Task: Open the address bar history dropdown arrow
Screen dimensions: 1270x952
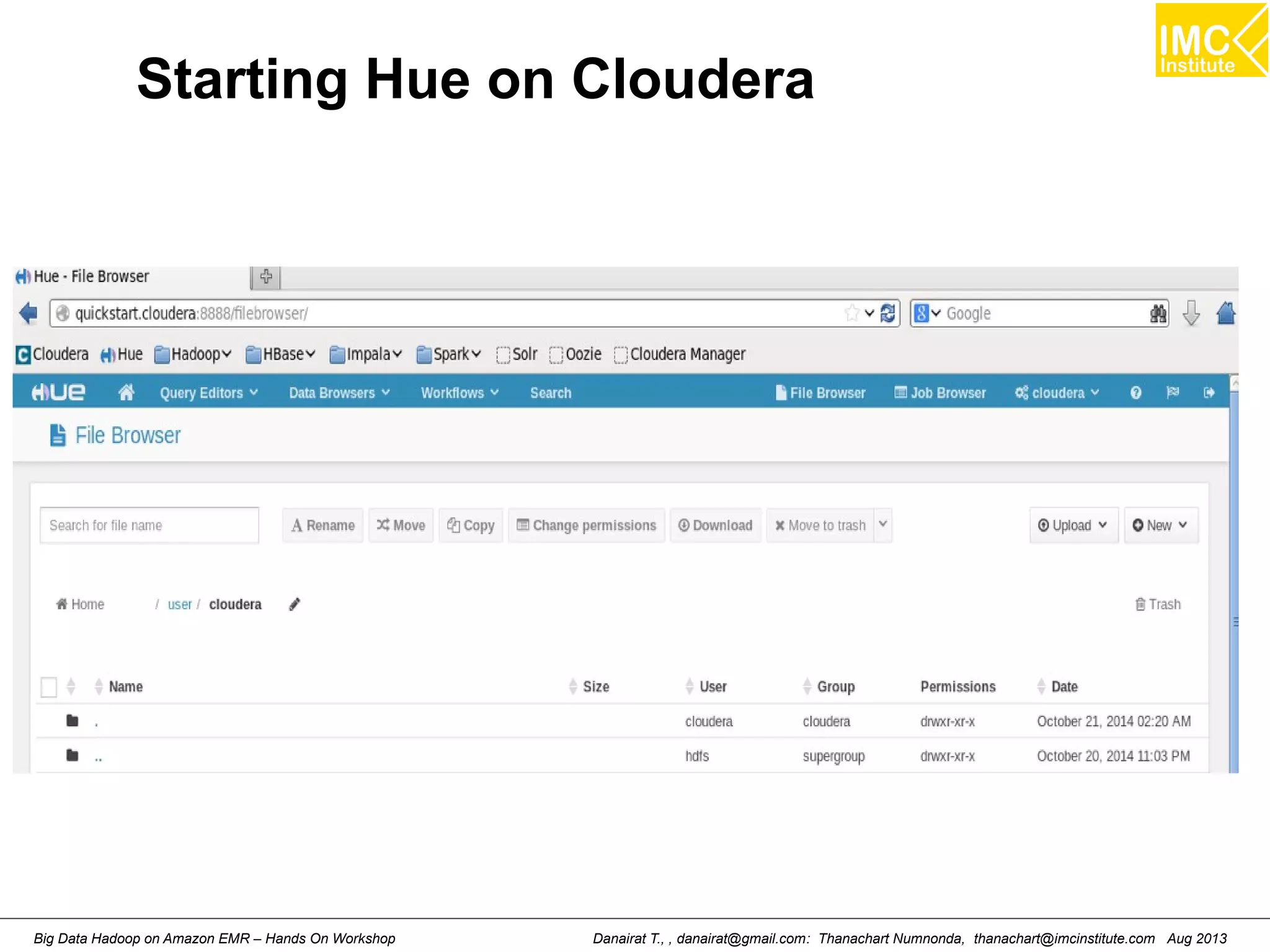Action: [x=869, y=313]
